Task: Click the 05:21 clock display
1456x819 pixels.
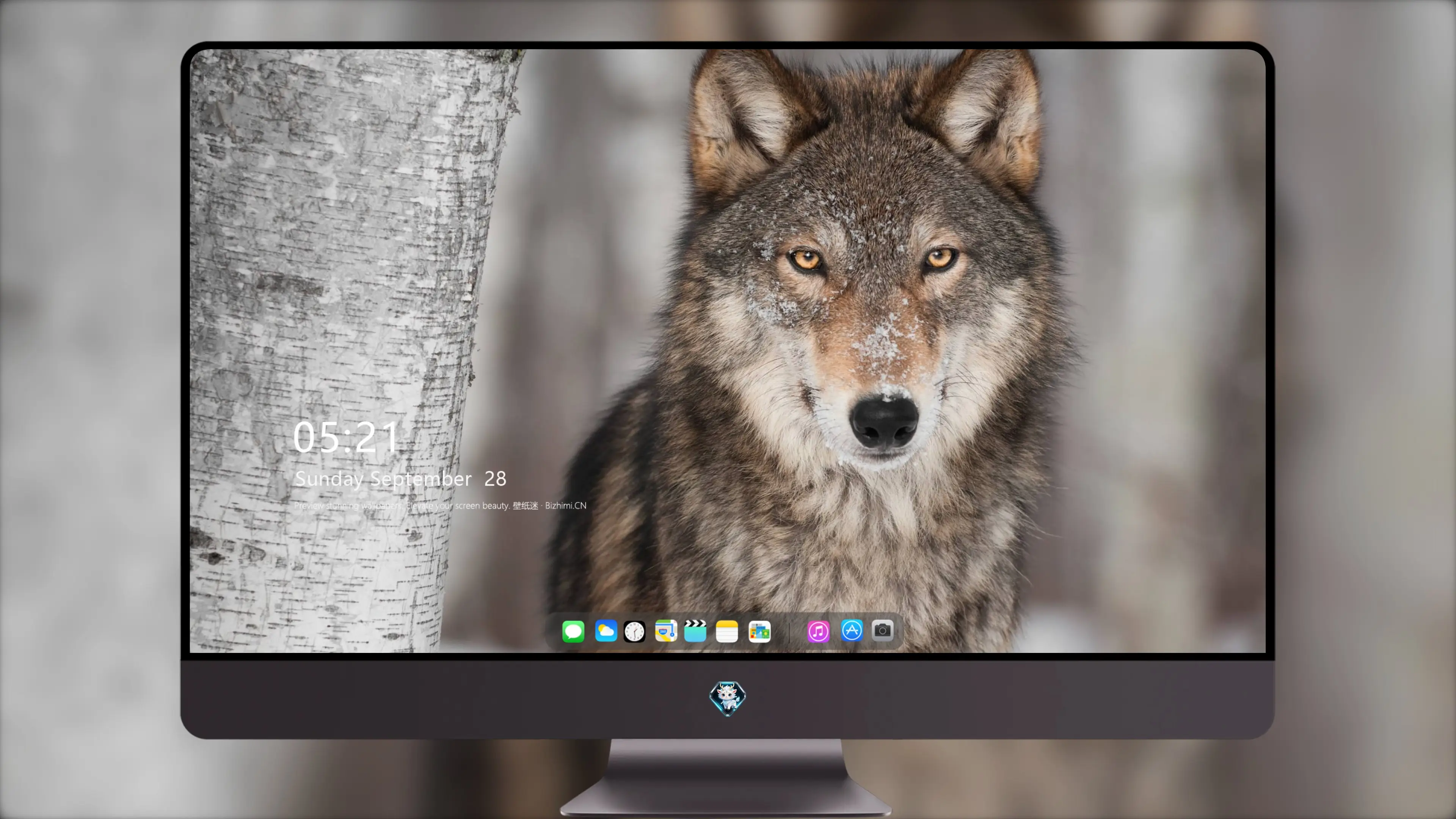Action: pos(346,437)
